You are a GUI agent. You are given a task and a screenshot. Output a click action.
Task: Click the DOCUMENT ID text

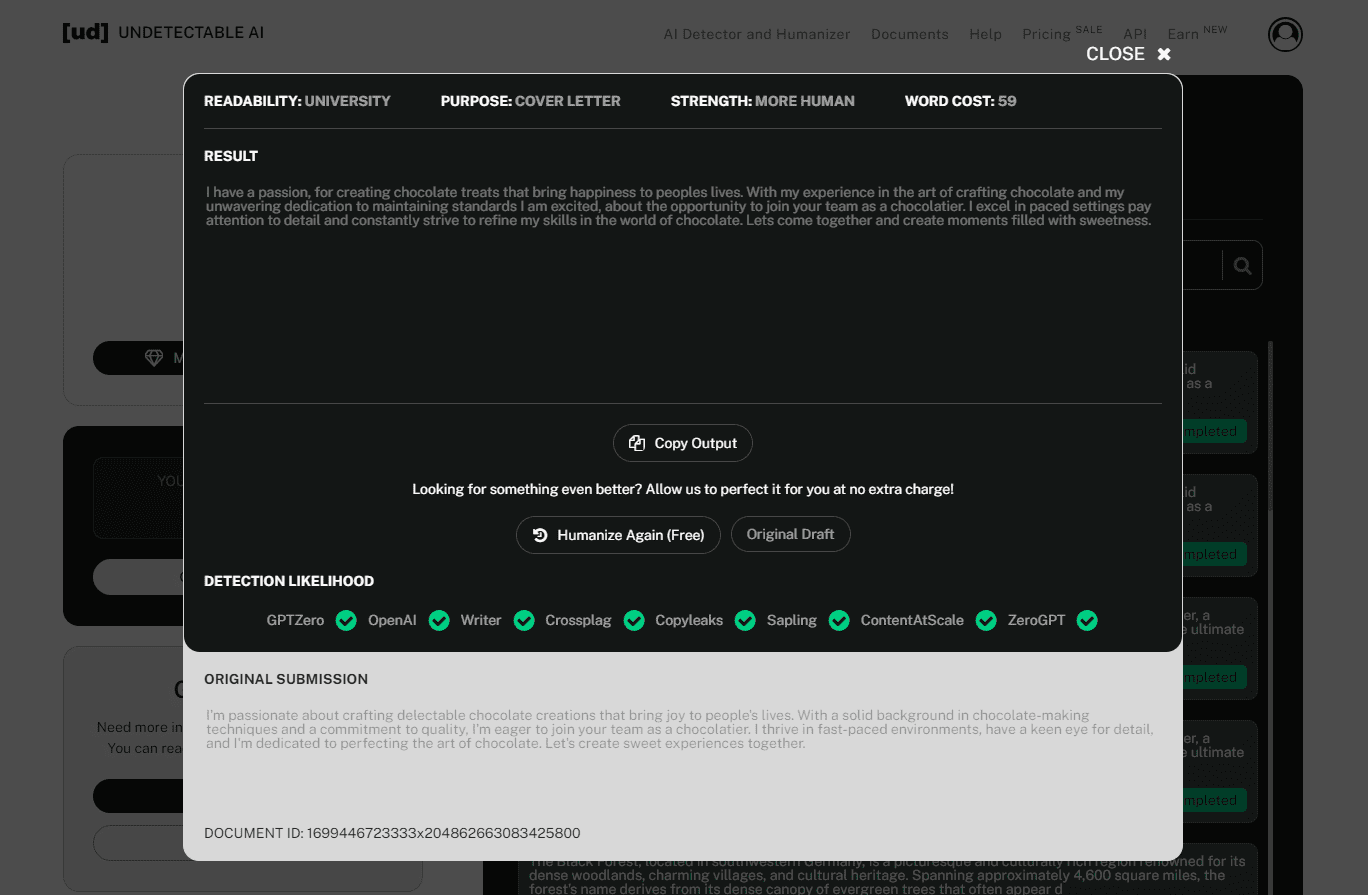point(392,833)
